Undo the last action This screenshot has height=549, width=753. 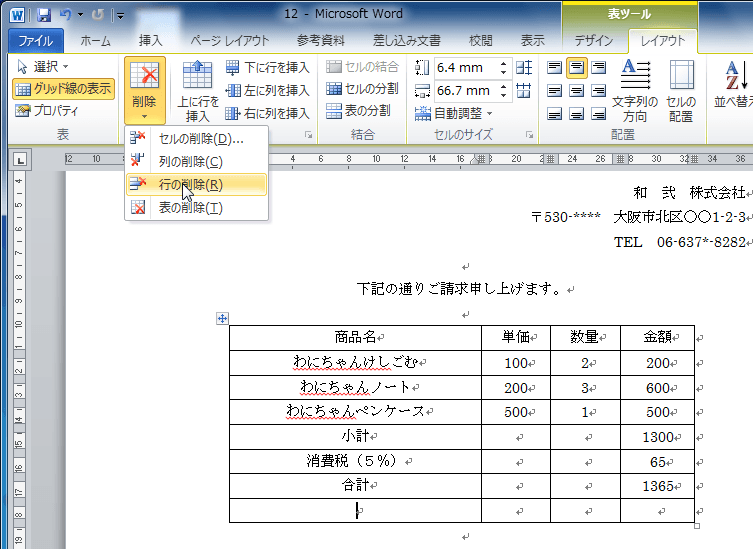[65, 15]
